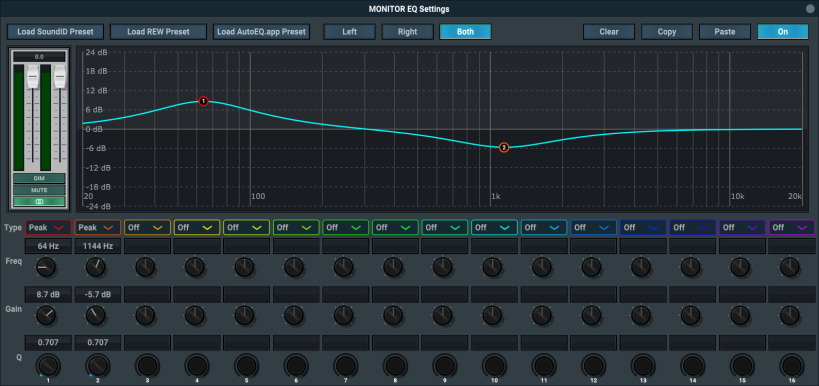
Task: Open band 16 type dropdown
Action: [x=792, y=227]
